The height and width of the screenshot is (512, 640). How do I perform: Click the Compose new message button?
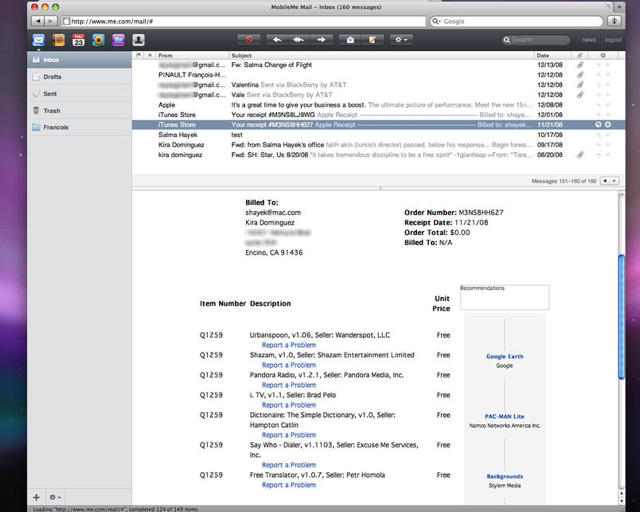point(372,40)
